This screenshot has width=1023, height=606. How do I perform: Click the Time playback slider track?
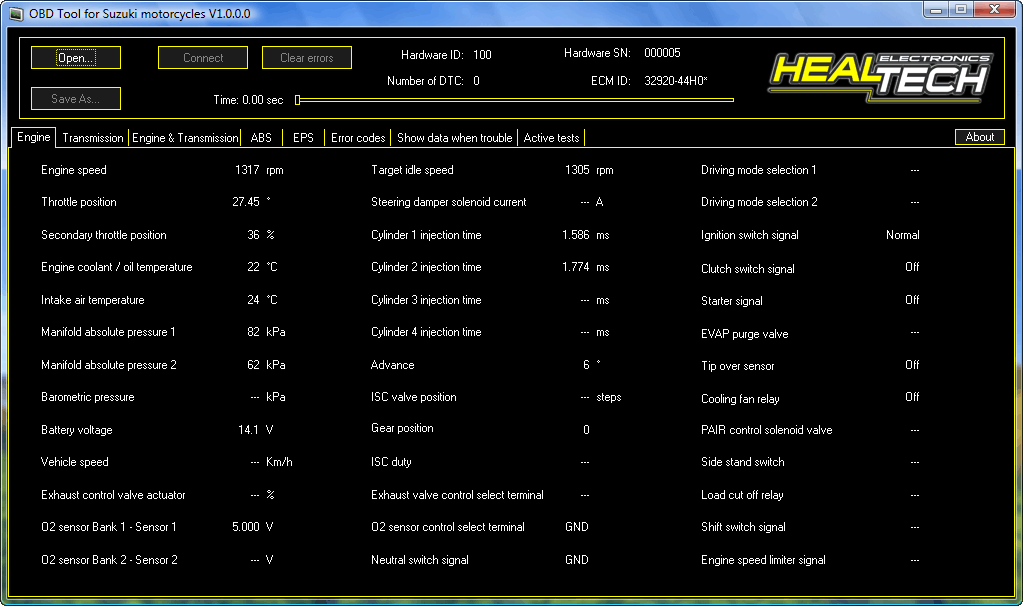[515, 100]
